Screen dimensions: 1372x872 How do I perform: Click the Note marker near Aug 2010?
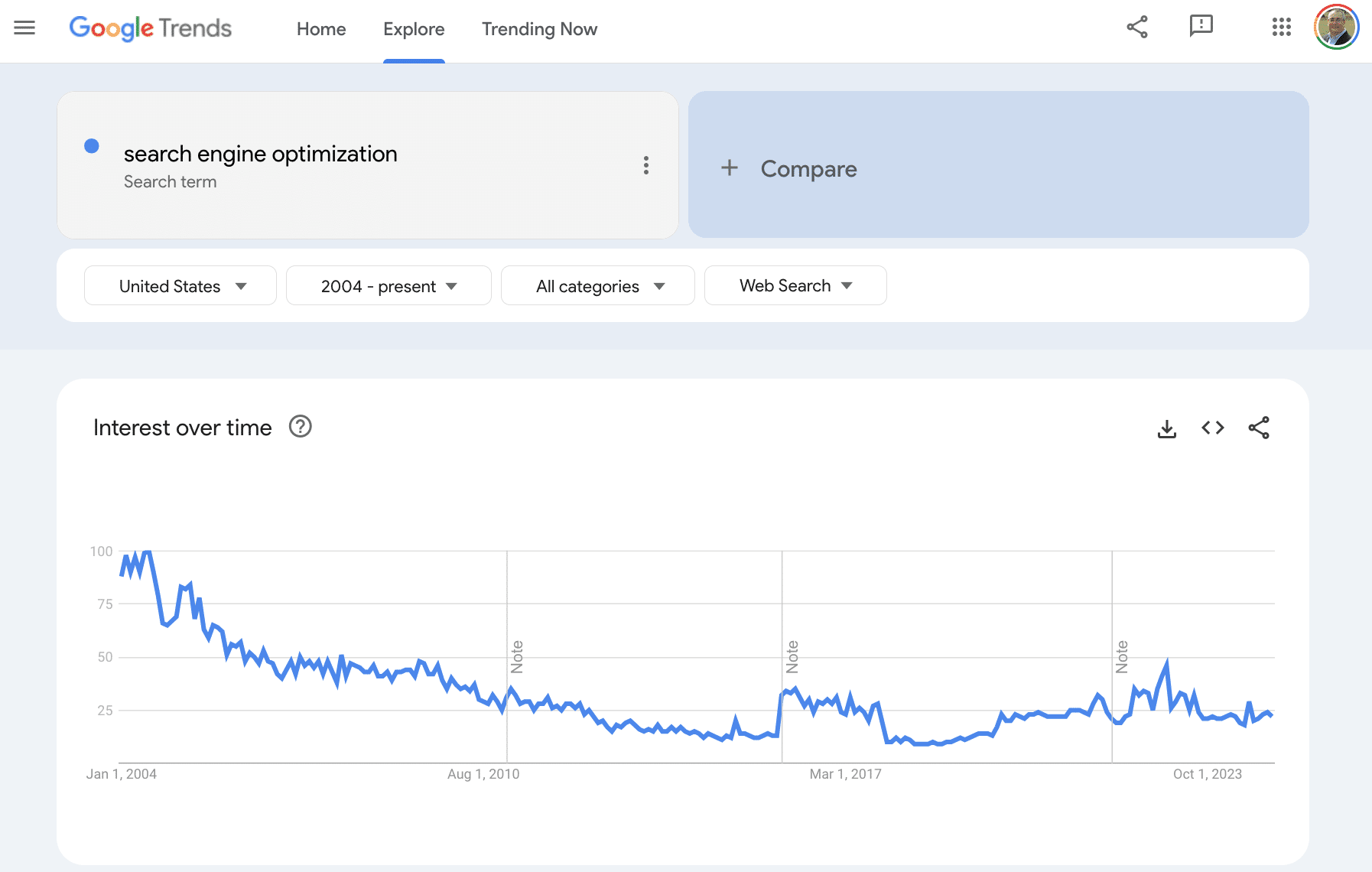(517, 657)
